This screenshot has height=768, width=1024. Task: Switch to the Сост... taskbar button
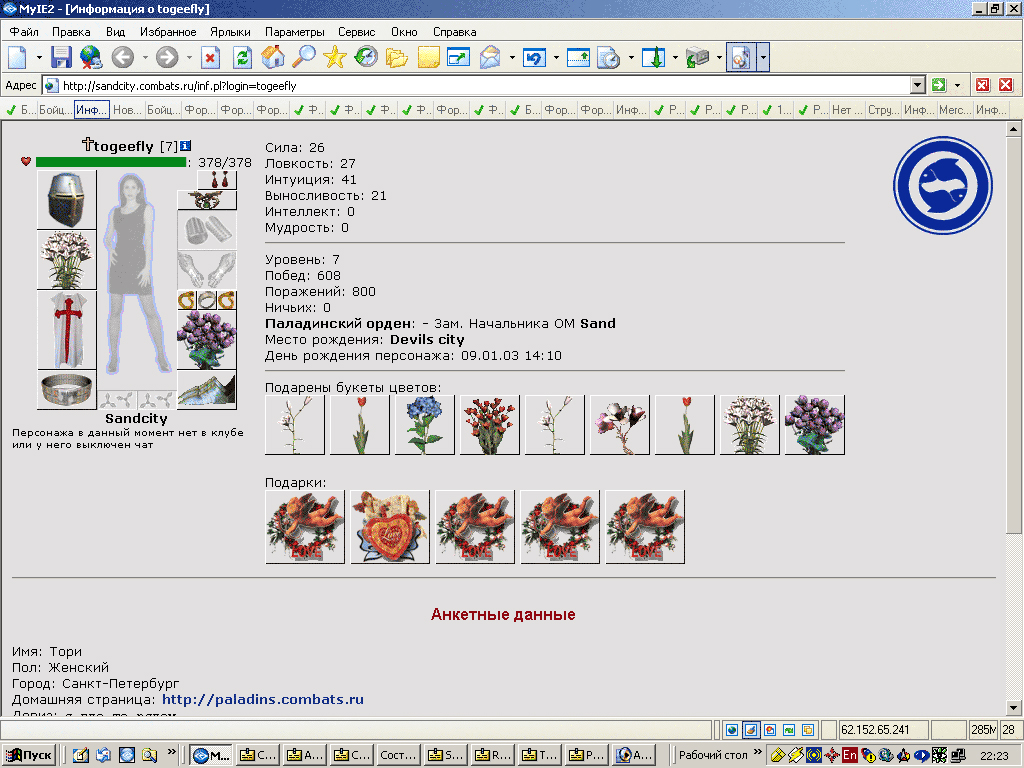(x=398, y=755)
